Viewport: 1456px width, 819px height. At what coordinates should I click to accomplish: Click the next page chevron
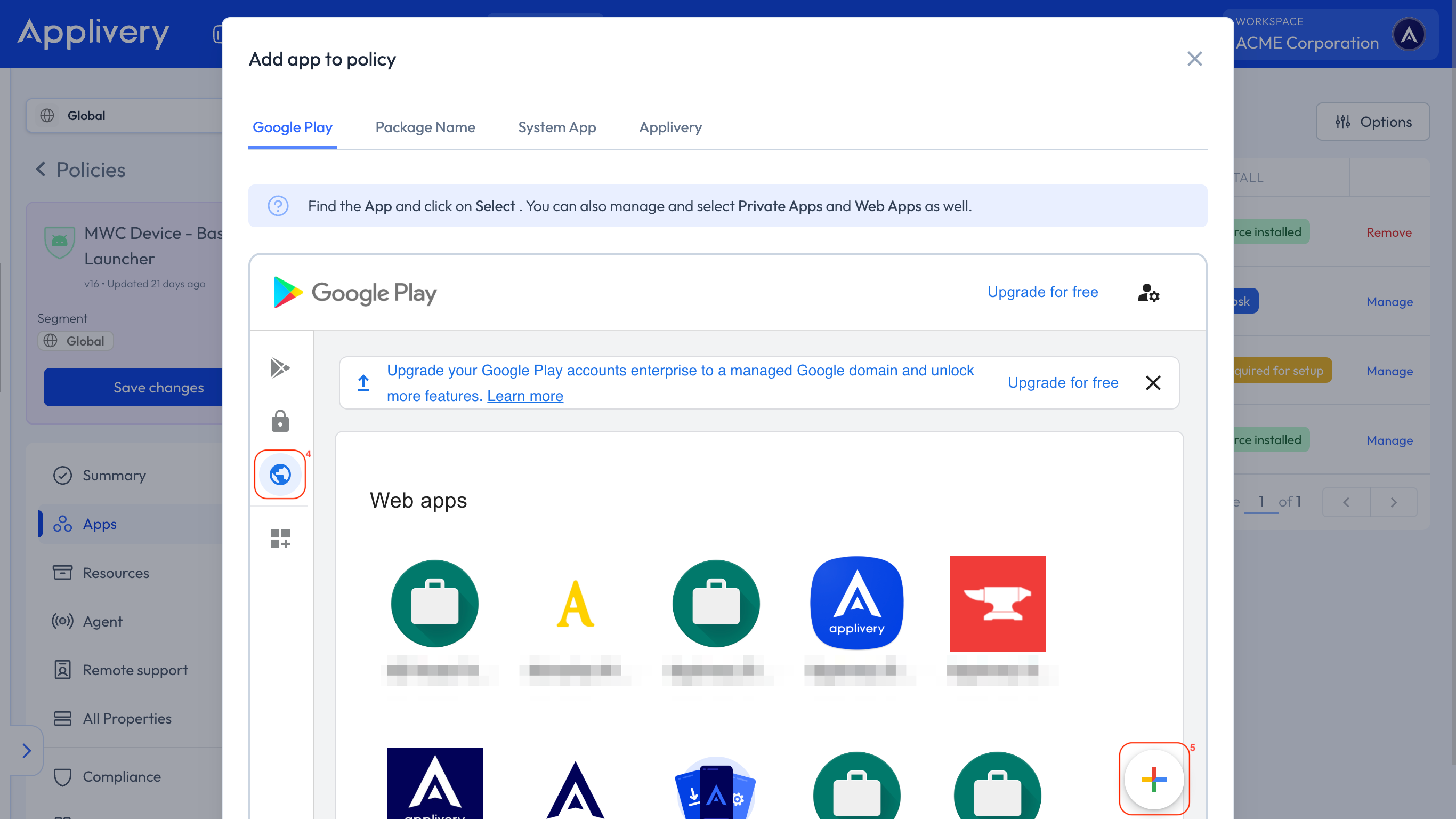pyautogui.click(x=1393, y=502)
